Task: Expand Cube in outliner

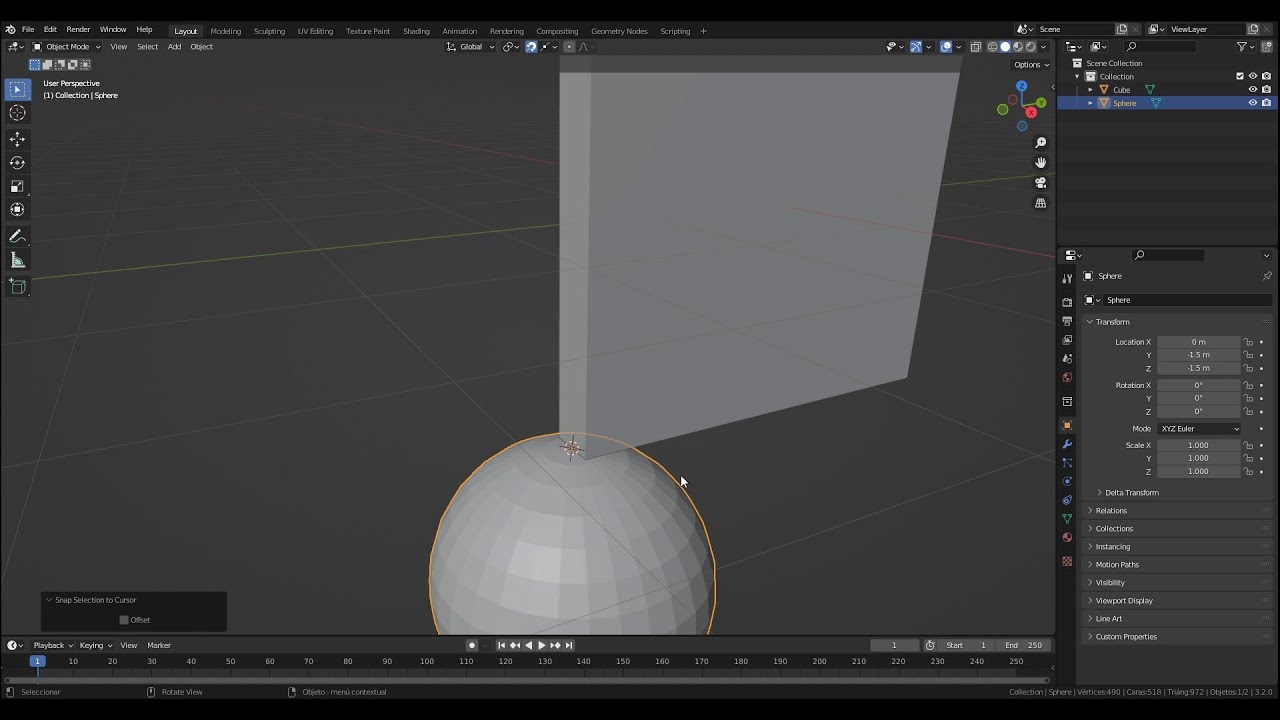Action: [1090, 89]
